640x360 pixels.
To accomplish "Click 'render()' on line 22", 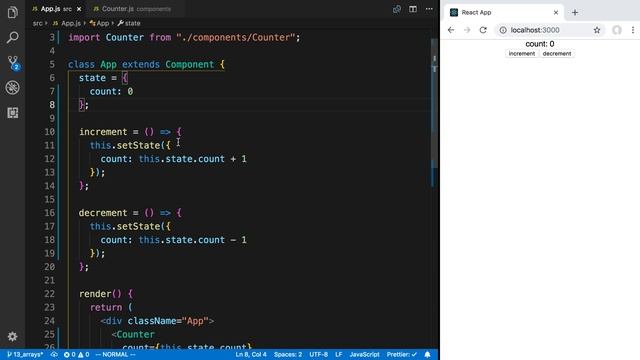I will coord(100,293).
